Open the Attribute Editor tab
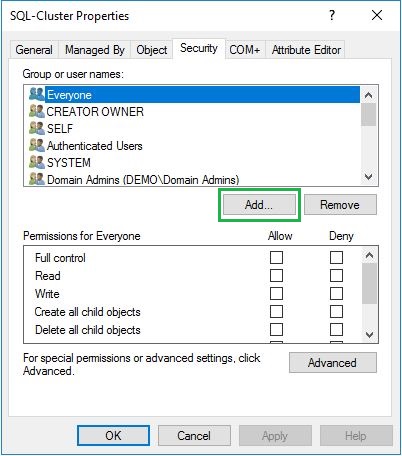The image size is (402, 456). [306, 50]
